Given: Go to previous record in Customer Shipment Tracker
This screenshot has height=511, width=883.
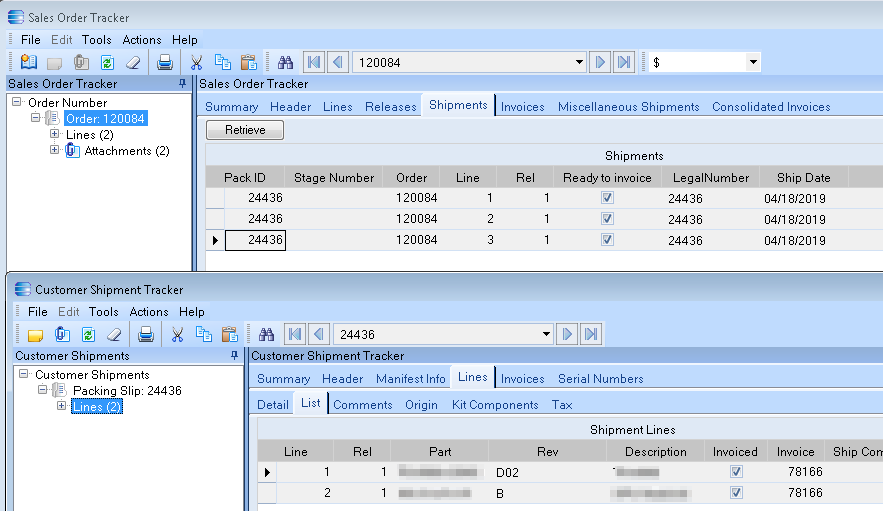Looking at the screenshot, I should coord(318,334).
